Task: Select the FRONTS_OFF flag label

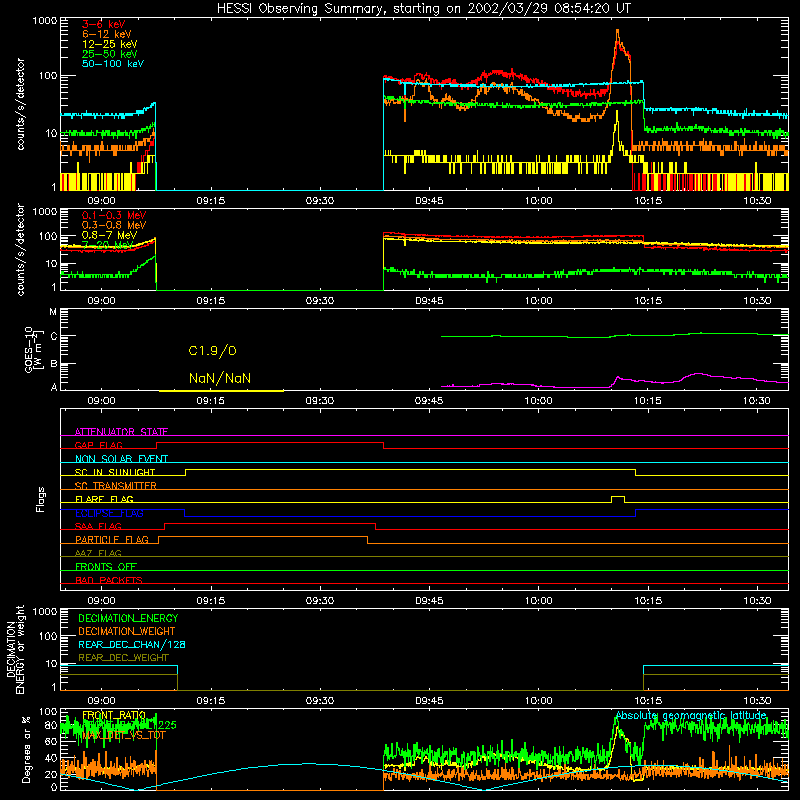Action: 106,567
